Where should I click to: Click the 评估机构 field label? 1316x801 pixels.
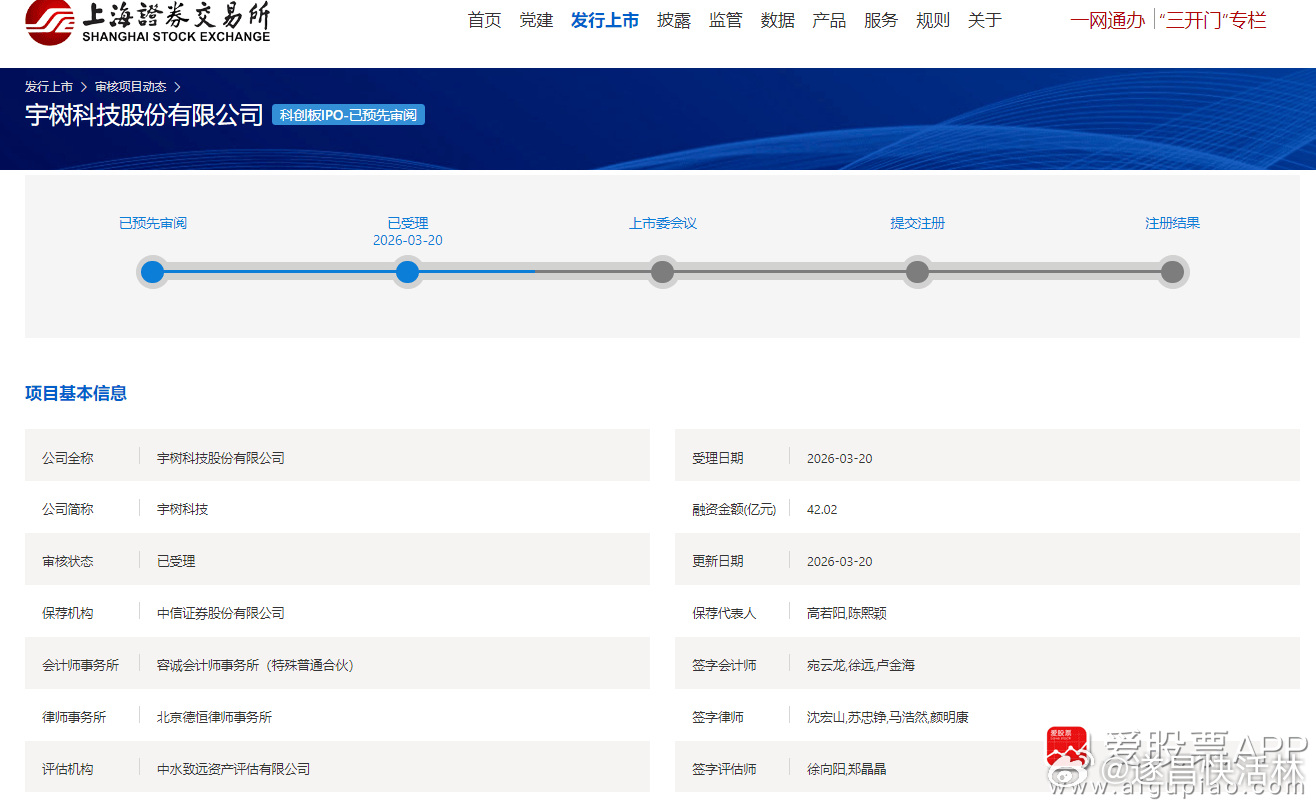click(x=68, y=769)
